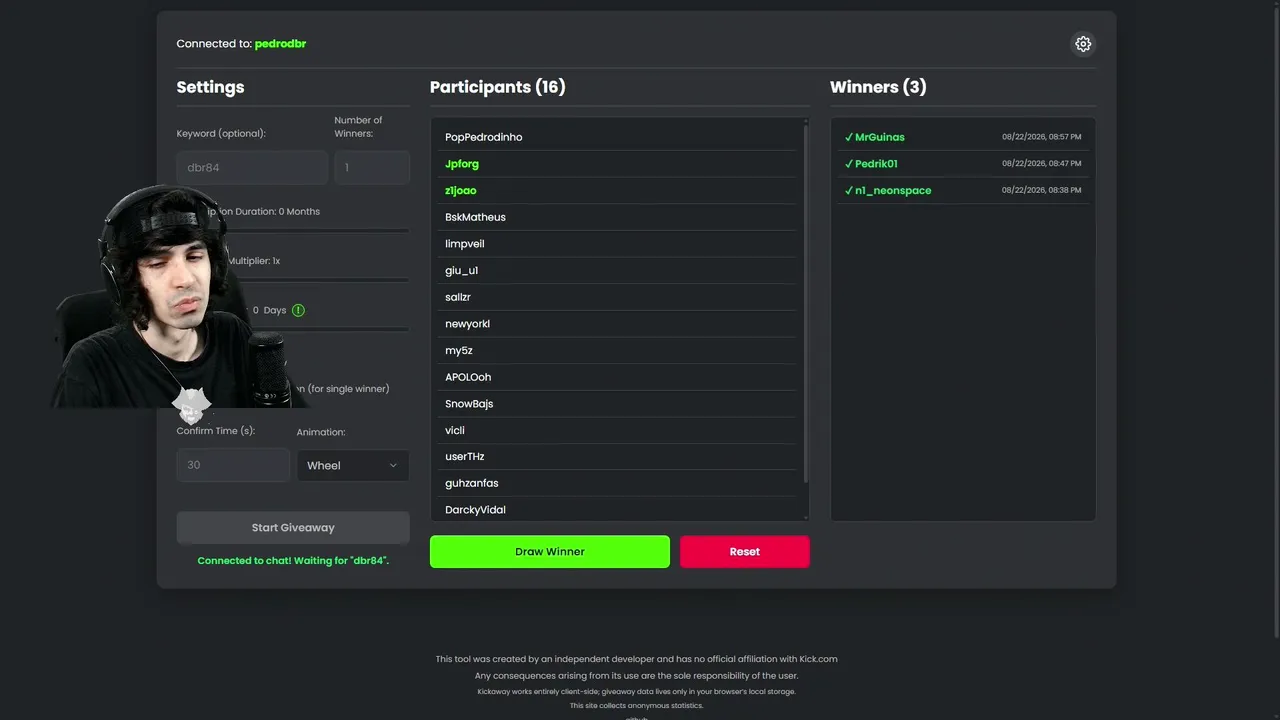Image resolution: width=1280 pixels, height=720 pixels.
Task: Click the green Draw Winner button
Action: click(550, 552)
